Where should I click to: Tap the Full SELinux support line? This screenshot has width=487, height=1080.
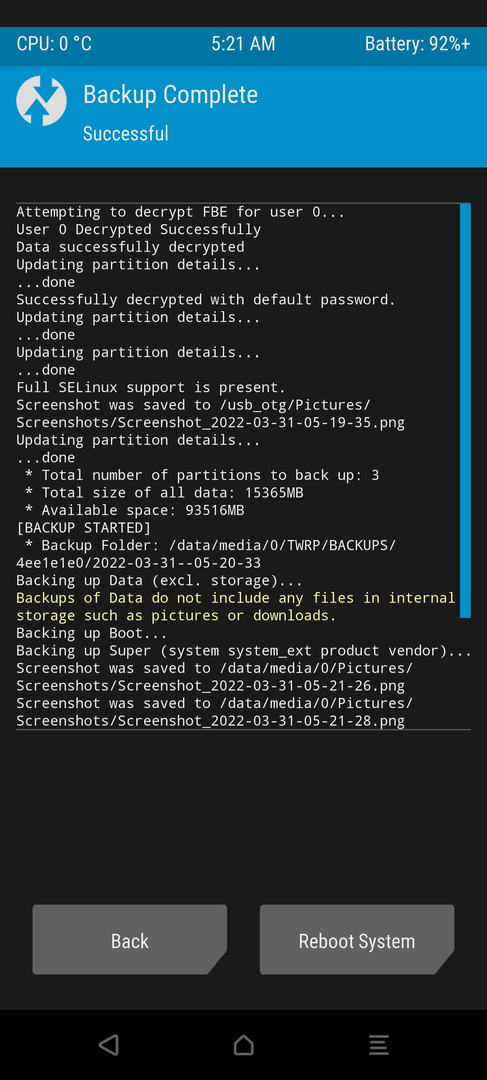(x=151, y=387)
